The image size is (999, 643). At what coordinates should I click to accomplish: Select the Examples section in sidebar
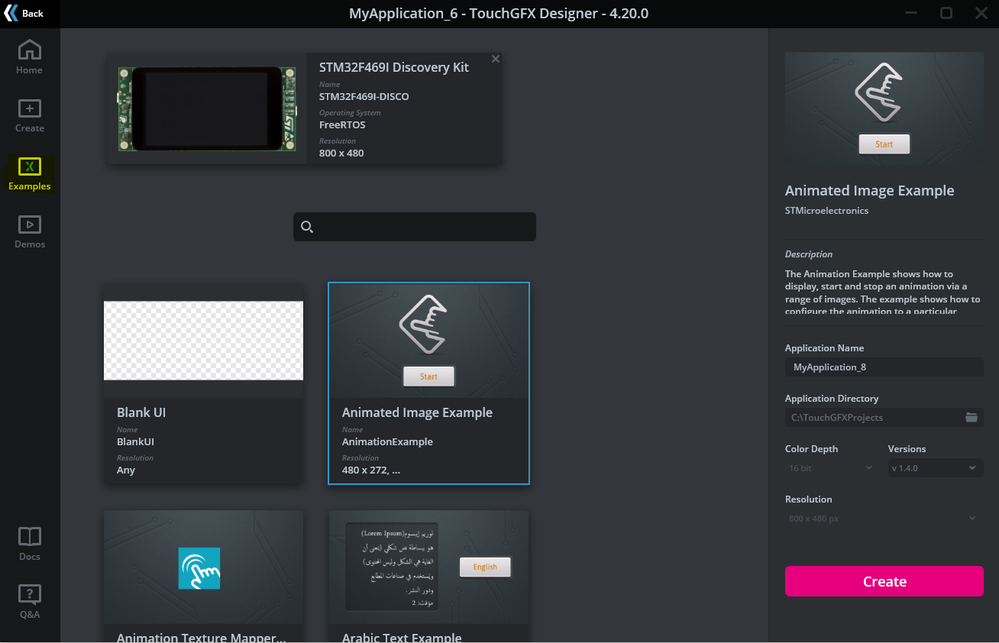coord(29,173)
